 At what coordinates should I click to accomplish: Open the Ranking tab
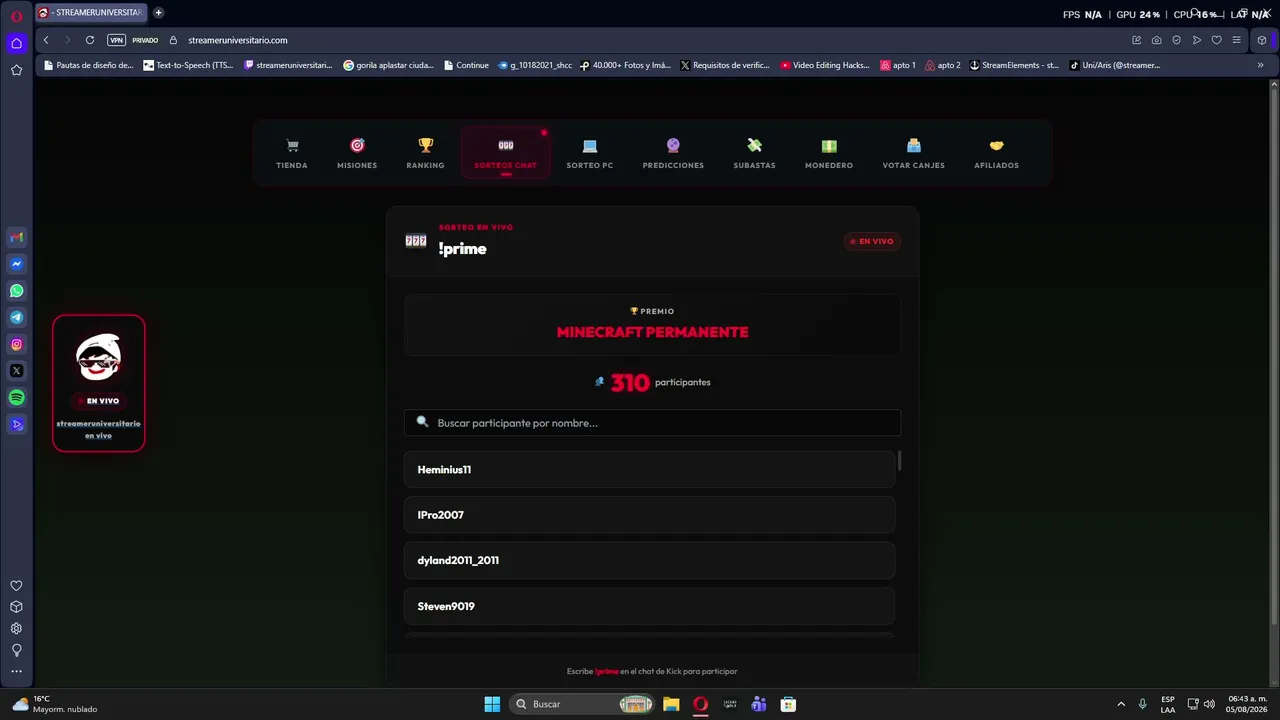pyautogui.click(x=425, y=153)
